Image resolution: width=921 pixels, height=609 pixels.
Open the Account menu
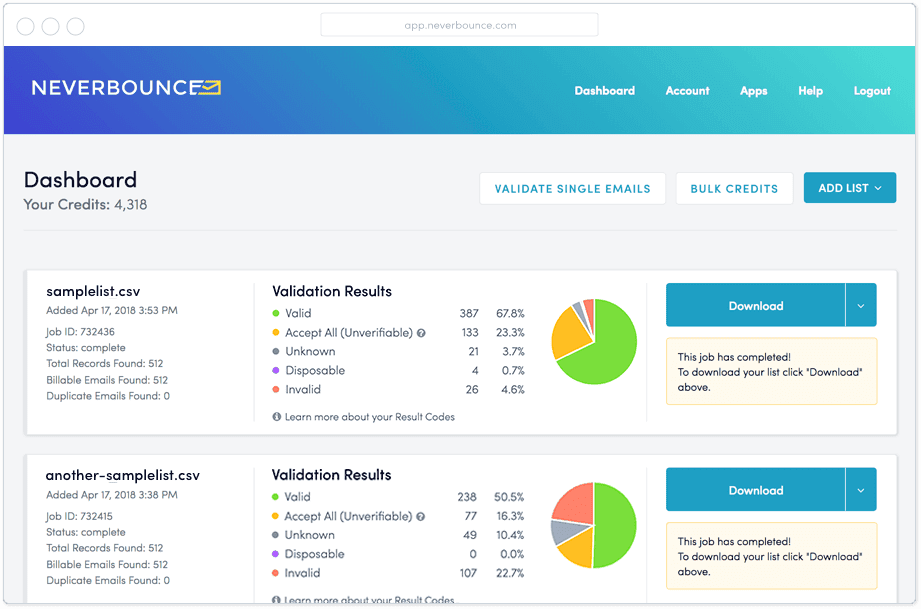(x=687, y=90)
